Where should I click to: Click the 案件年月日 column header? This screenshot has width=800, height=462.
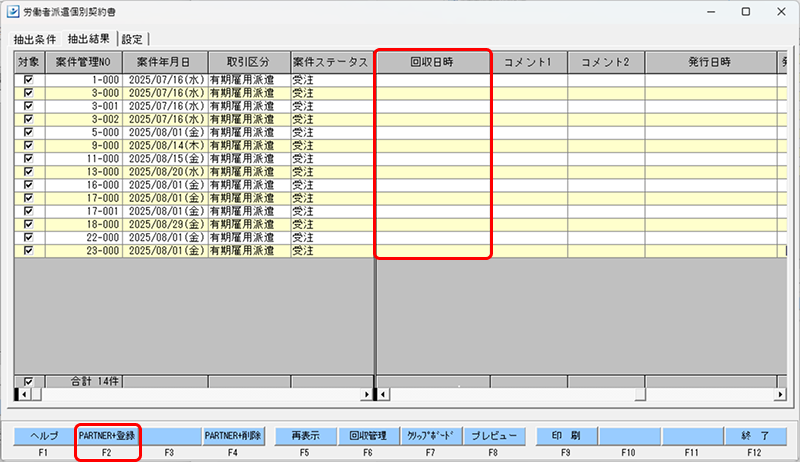pyautogui.click(x=165, y=62)
